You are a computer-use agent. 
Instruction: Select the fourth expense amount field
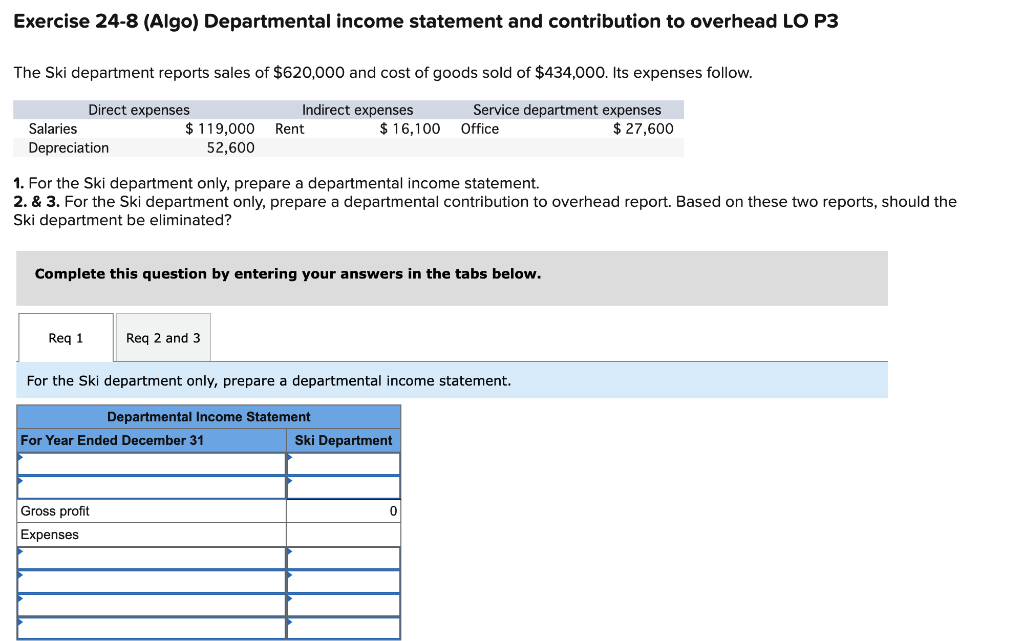point(344,628)
